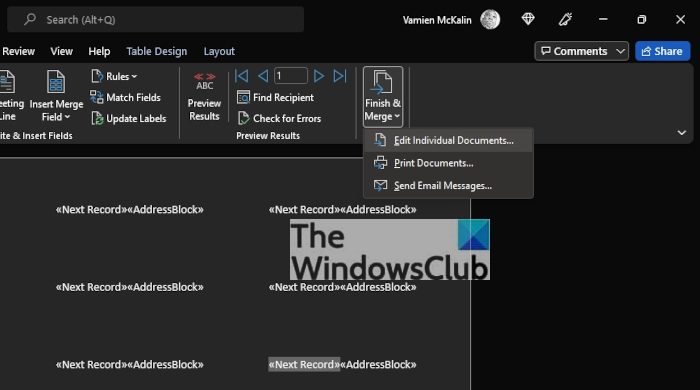This screenshot has height=390, width=700.
Task: Open Finish & Merge dropdown
Action: click(x=383, y=97)
